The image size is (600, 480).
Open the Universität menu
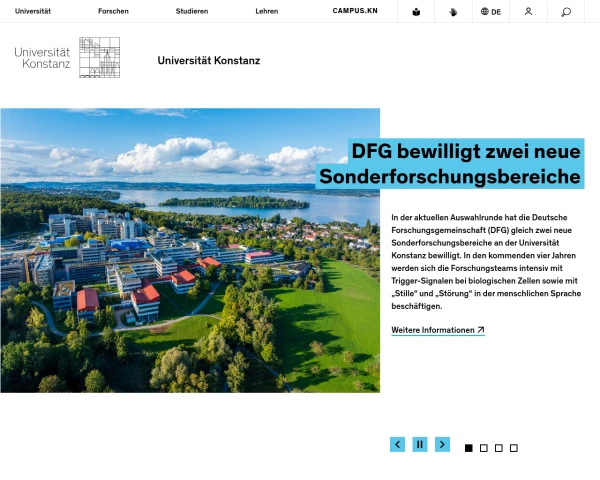33,11
